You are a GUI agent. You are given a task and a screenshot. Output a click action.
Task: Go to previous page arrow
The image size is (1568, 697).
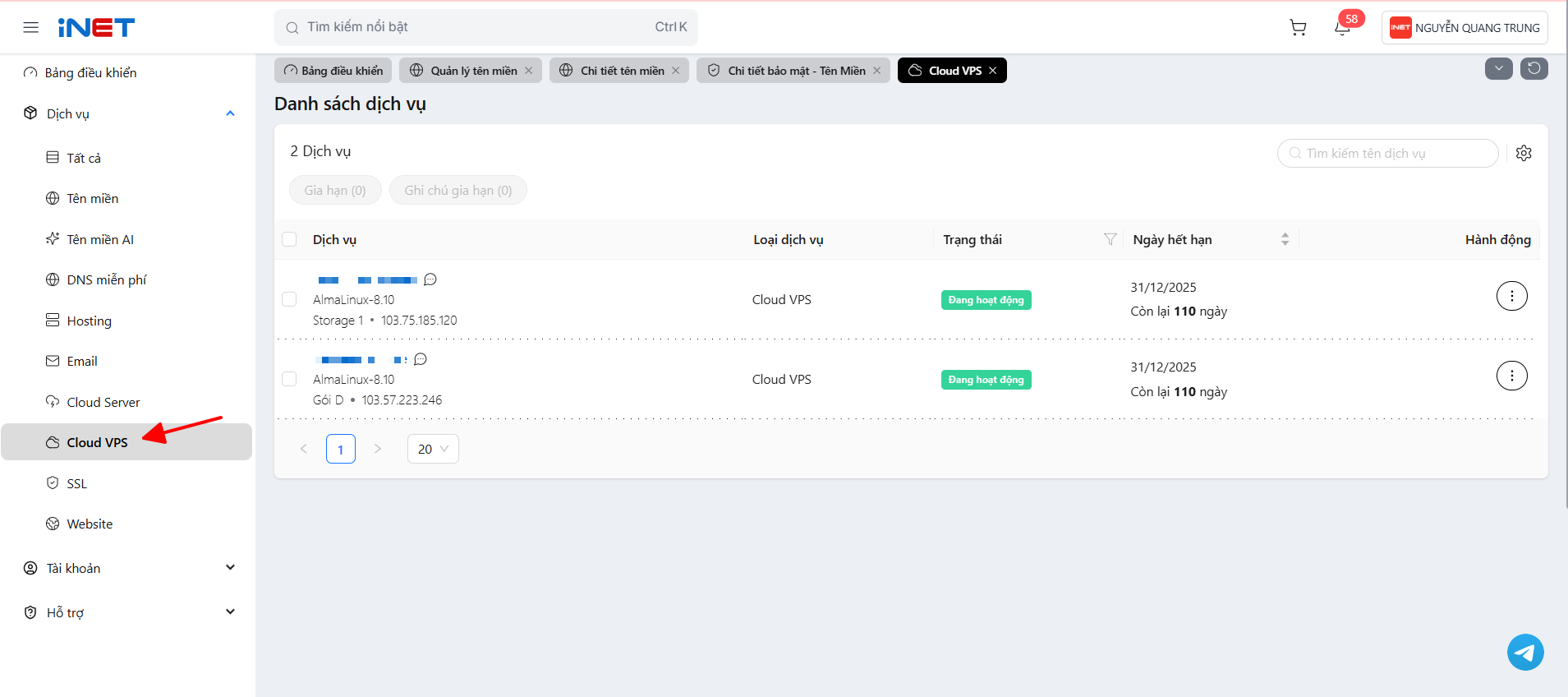[304, 449]
